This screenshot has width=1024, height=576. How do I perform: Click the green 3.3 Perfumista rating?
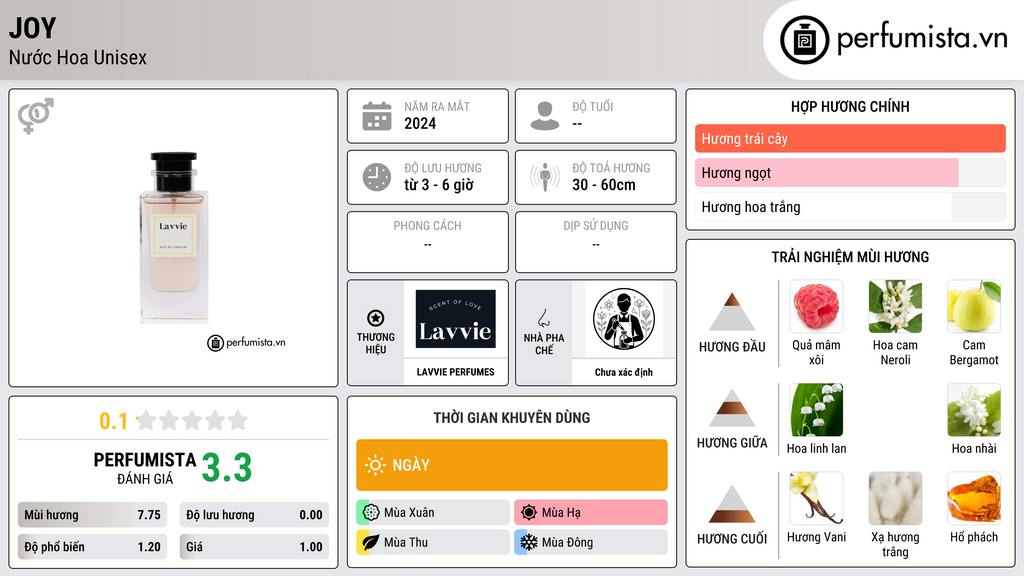point(227,468)
